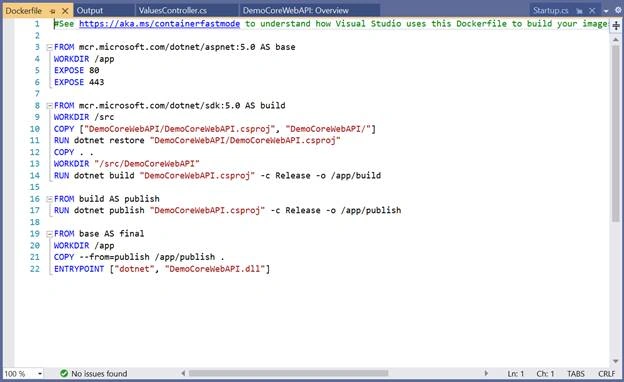This screenshot has width=624, height=382.
Task: Click the EXPOSE 443 line
Action: (x=79, y=82)
